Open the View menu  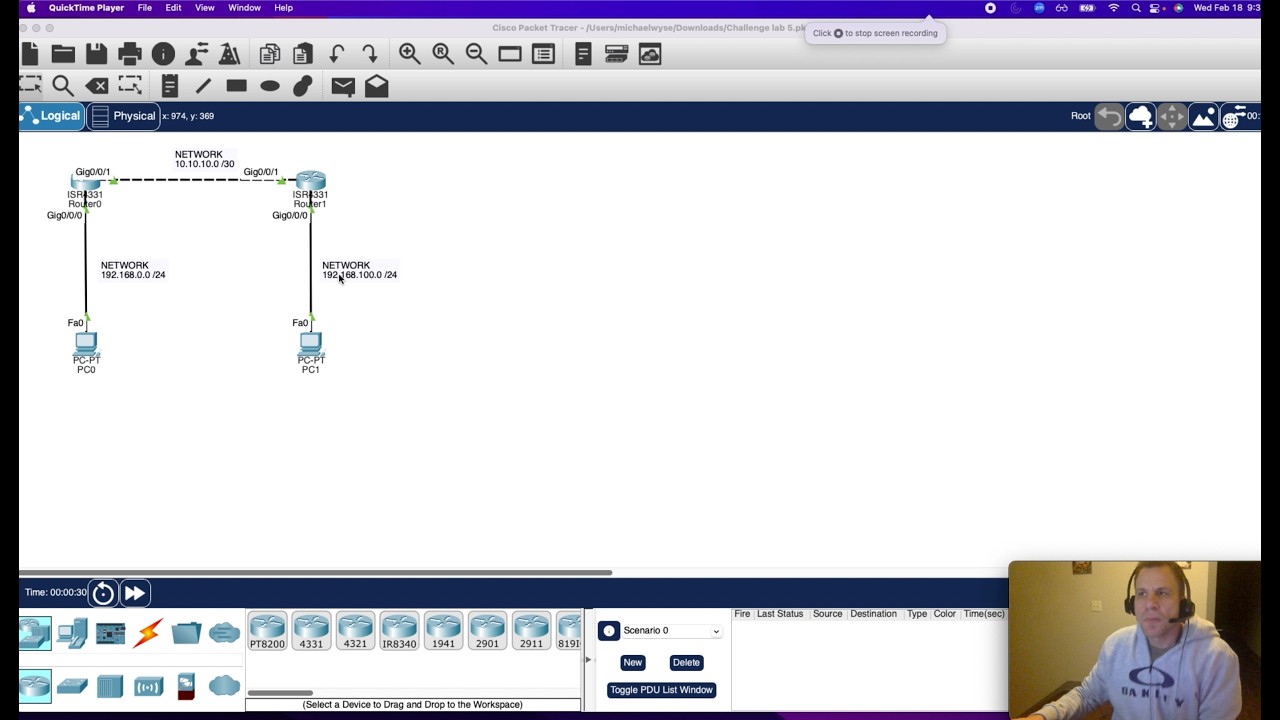pyautogui.click(x=204, y=8)
